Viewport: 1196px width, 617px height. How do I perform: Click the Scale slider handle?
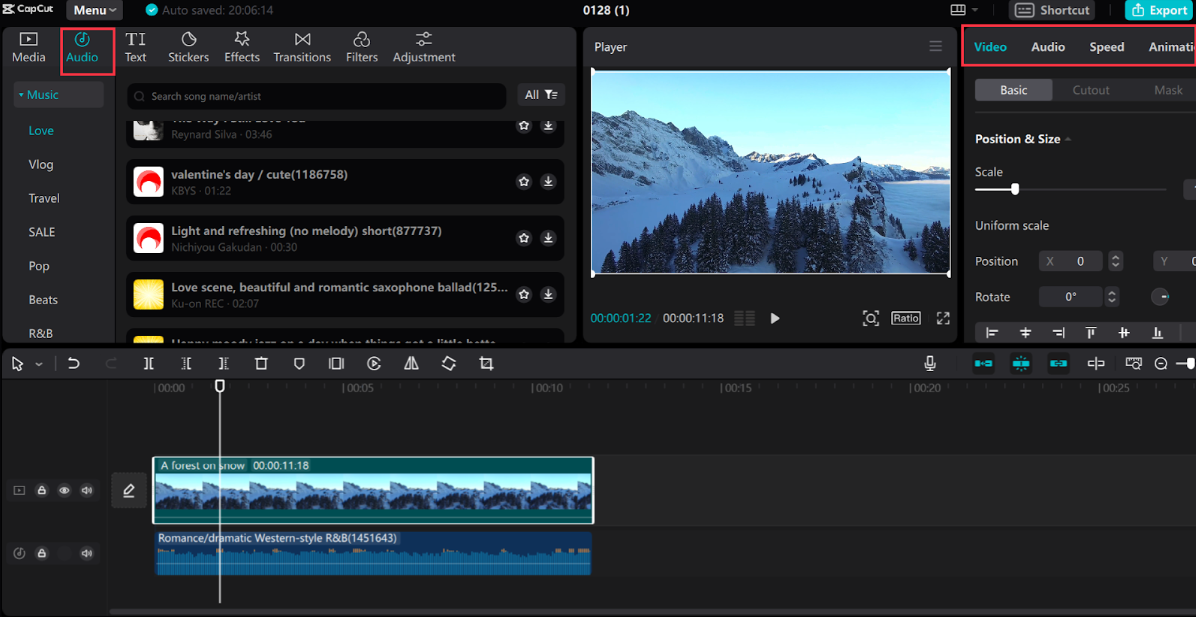pos(1015,189)
